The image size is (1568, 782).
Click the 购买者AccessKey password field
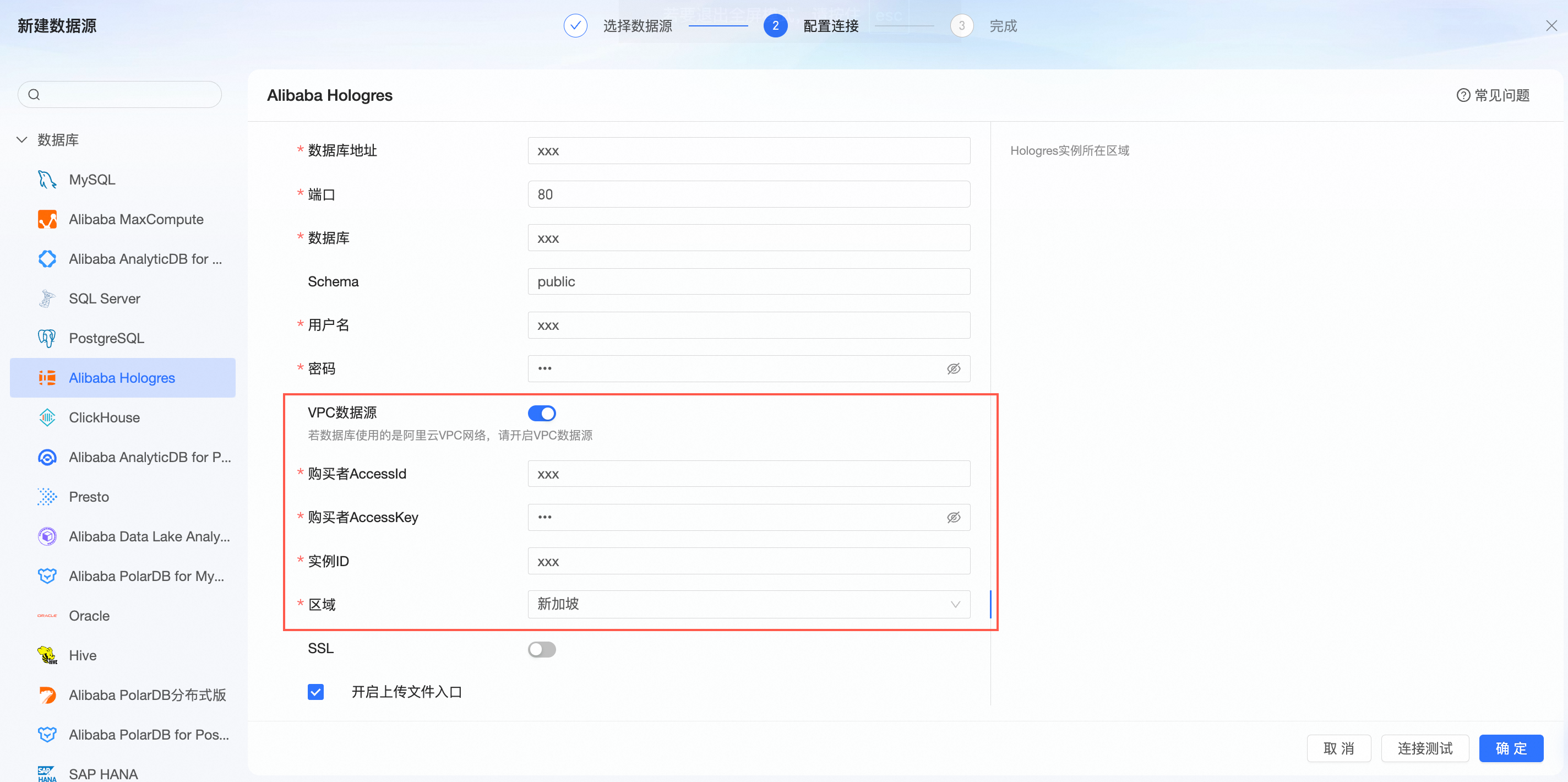pos(749,517)
